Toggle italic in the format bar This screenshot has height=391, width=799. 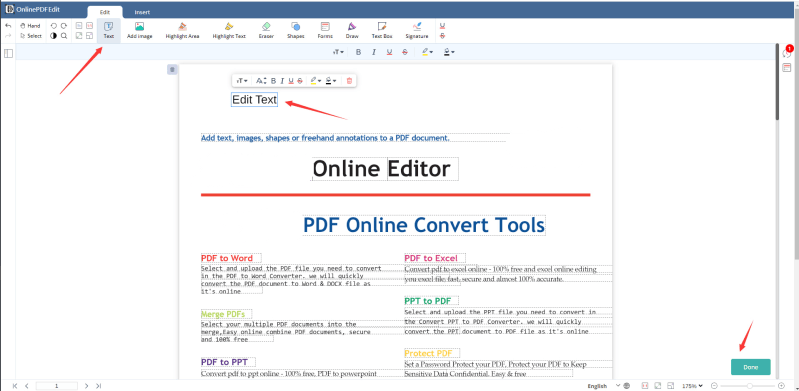[x=374, y=52]
